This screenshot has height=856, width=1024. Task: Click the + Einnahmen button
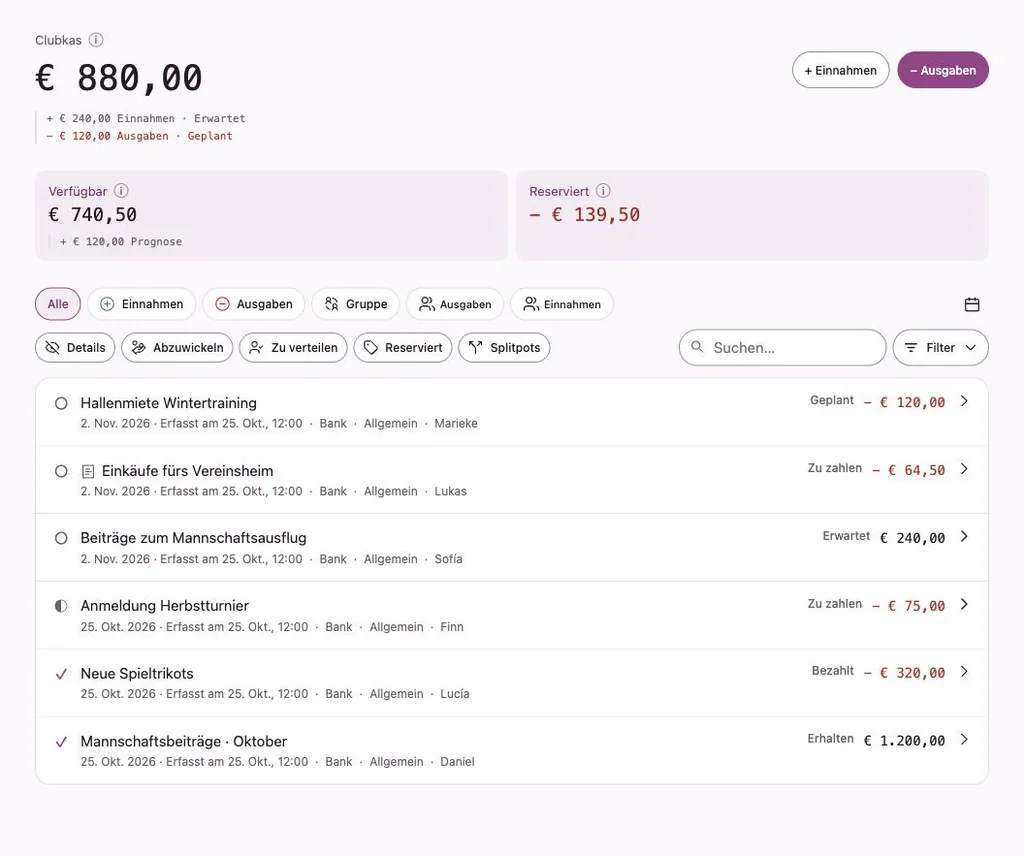tap(840, 70)
